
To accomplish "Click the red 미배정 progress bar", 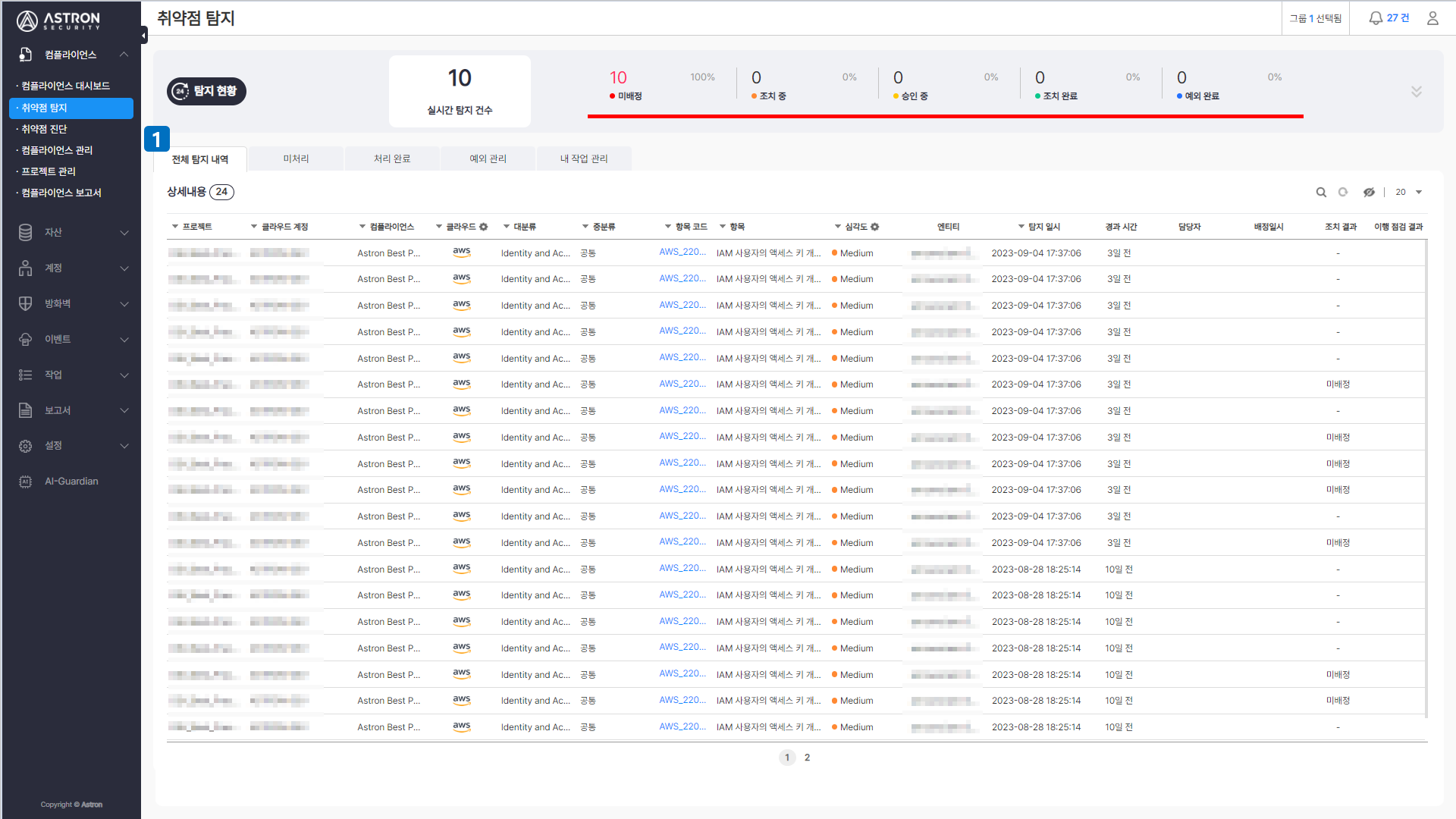I will 945,116.
